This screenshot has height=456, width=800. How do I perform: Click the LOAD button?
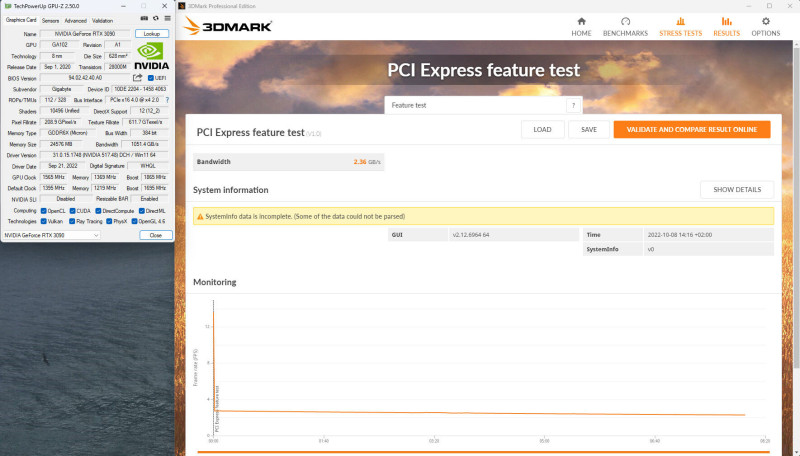(x=542, y=130)
